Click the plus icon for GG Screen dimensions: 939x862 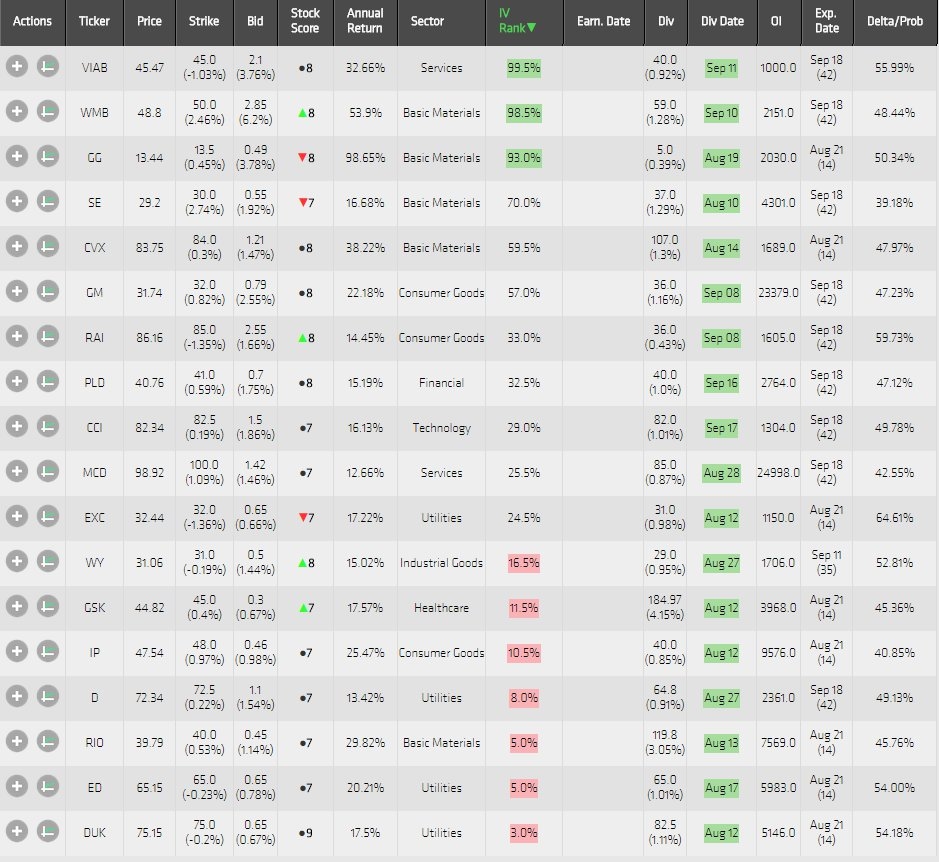(17, 156)
